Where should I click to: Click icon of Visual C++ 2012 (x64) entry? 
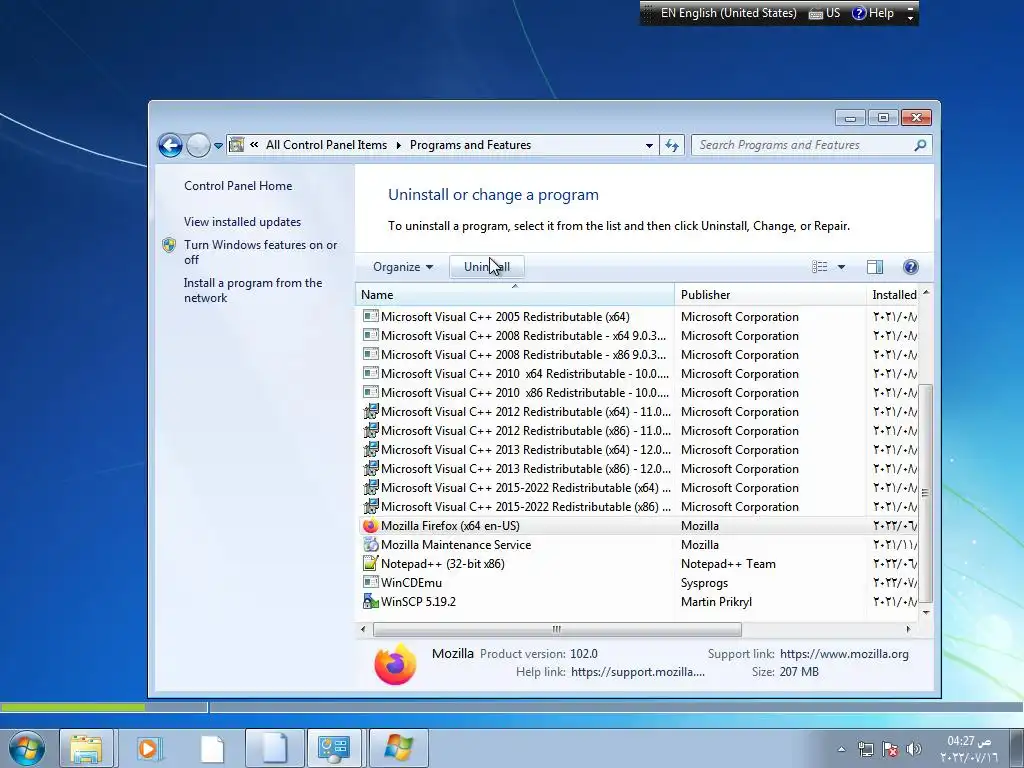[x=370, y=411]
